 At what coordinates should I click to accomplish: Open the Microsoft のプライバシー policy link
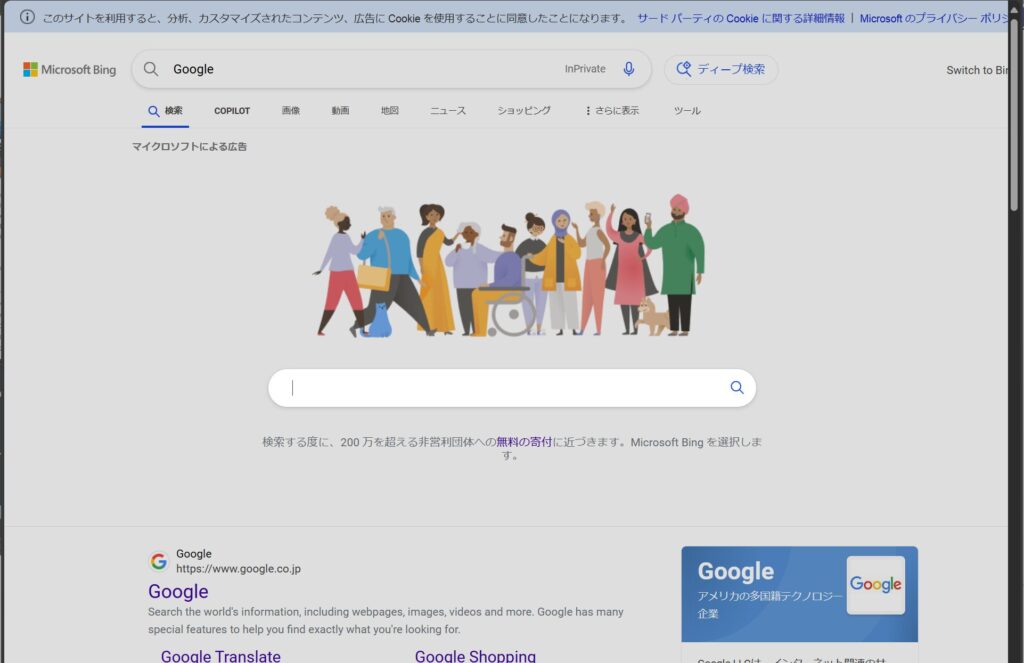[x=934, y=18]
